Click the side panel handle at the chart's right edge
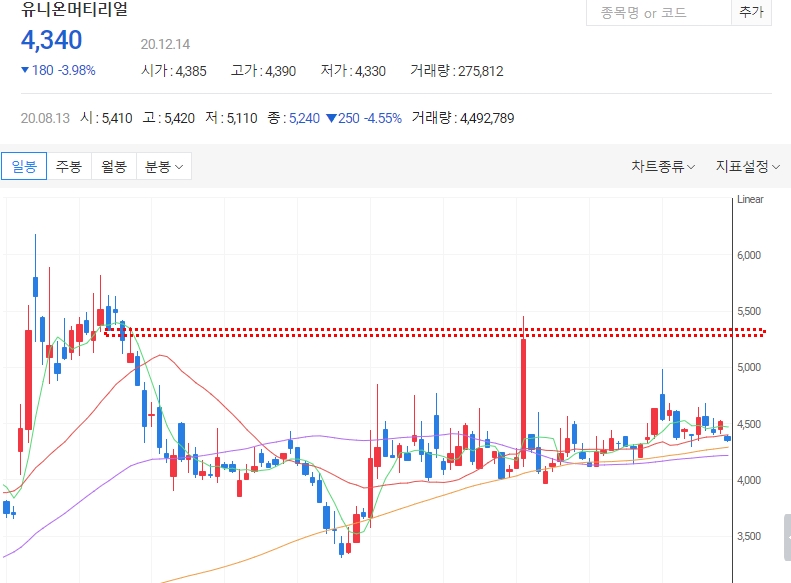 [787, 538]
